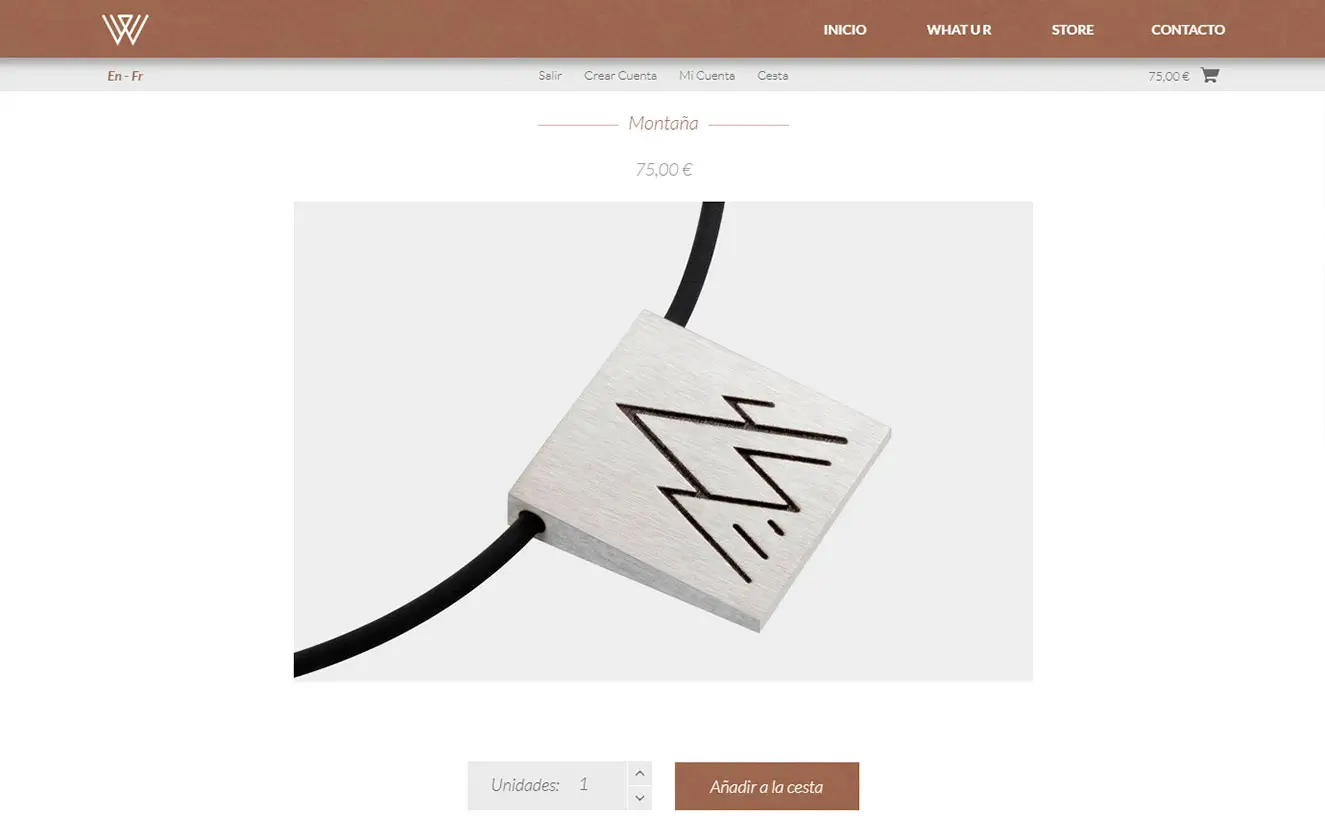Click the Salir link
Image resolution: width=1325 pixels, height=830 pixels.
550,76
